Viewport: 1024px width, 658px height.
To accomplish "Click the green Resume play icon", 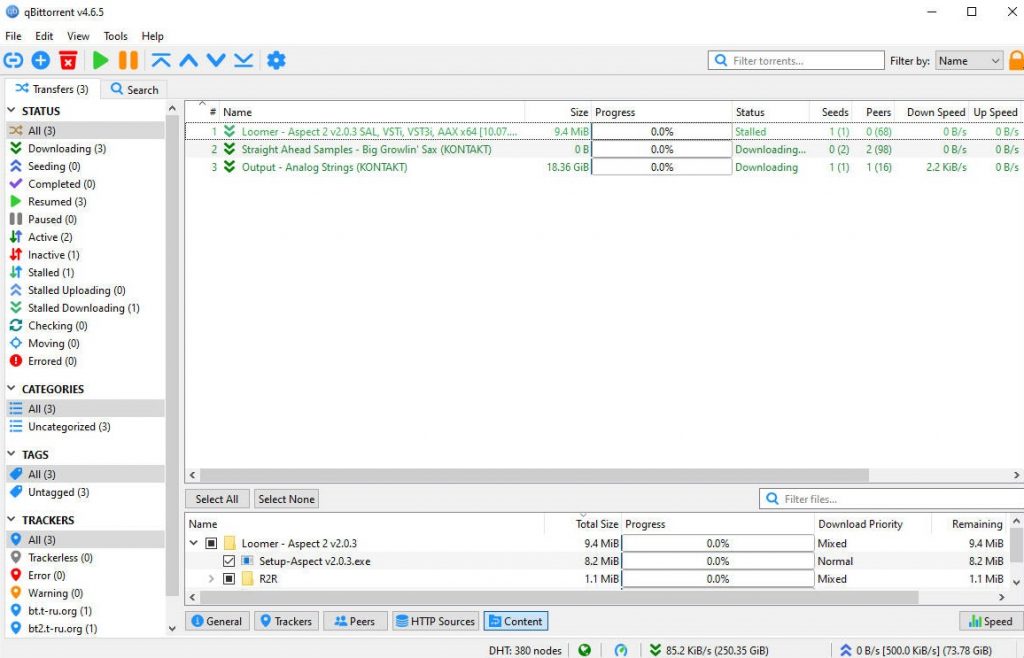I will click(101, 61).
